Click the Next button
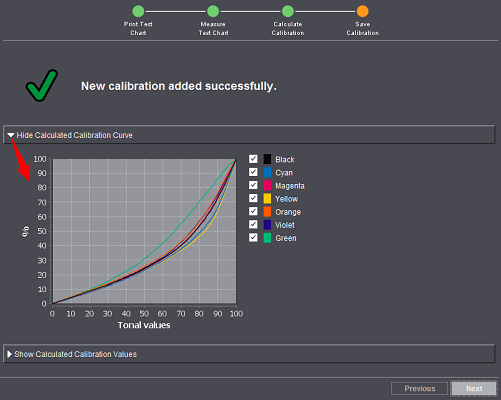Image resolution: width=501 pixels, height=400 pixels. [x=474, y=389]
